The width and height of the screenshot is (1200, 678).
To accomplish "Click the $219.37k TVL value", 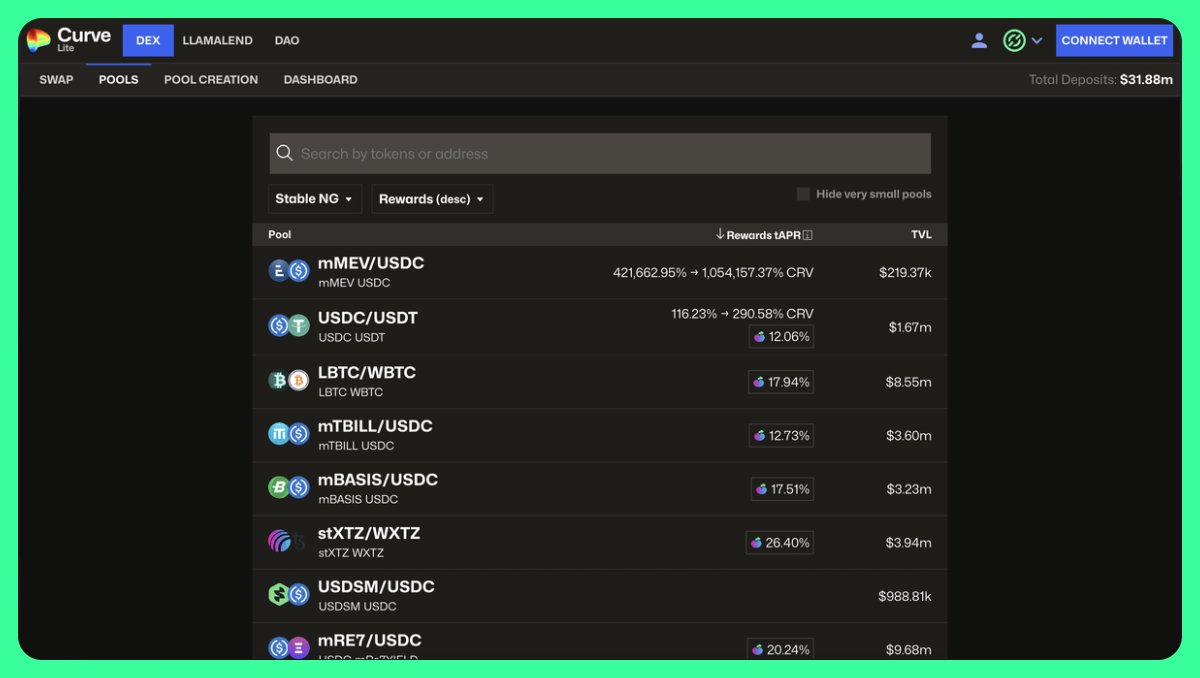I will click(905, 272).
